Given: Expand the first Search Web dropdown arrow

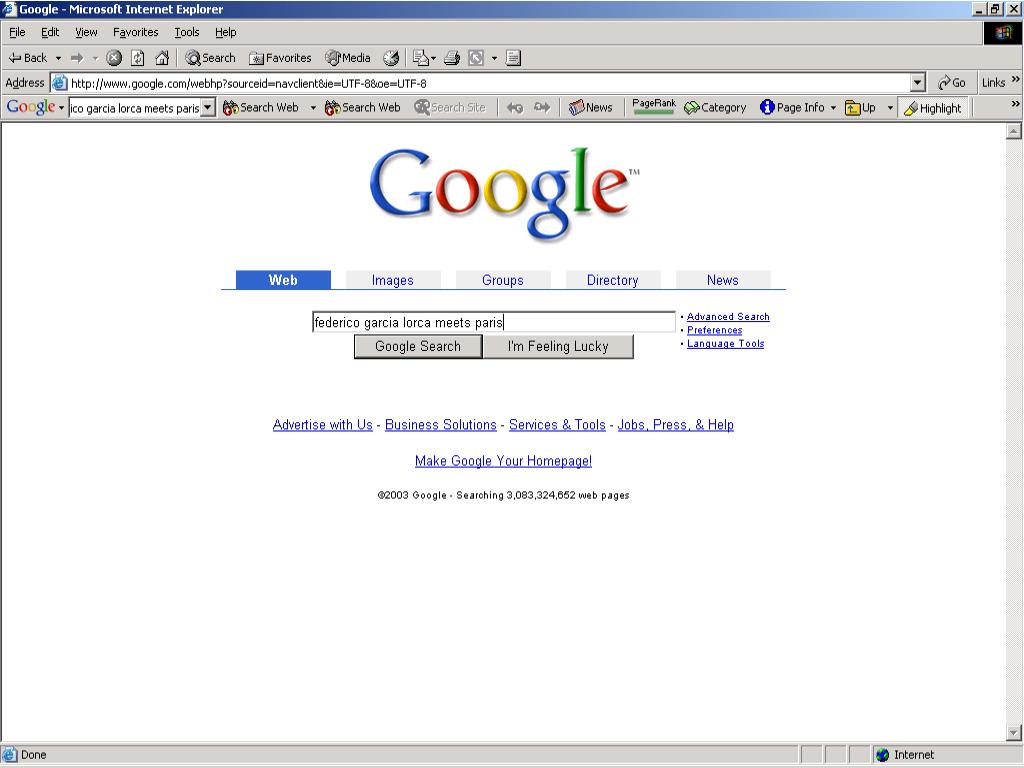Looking at the screenshot, I should tap(313, 108).
